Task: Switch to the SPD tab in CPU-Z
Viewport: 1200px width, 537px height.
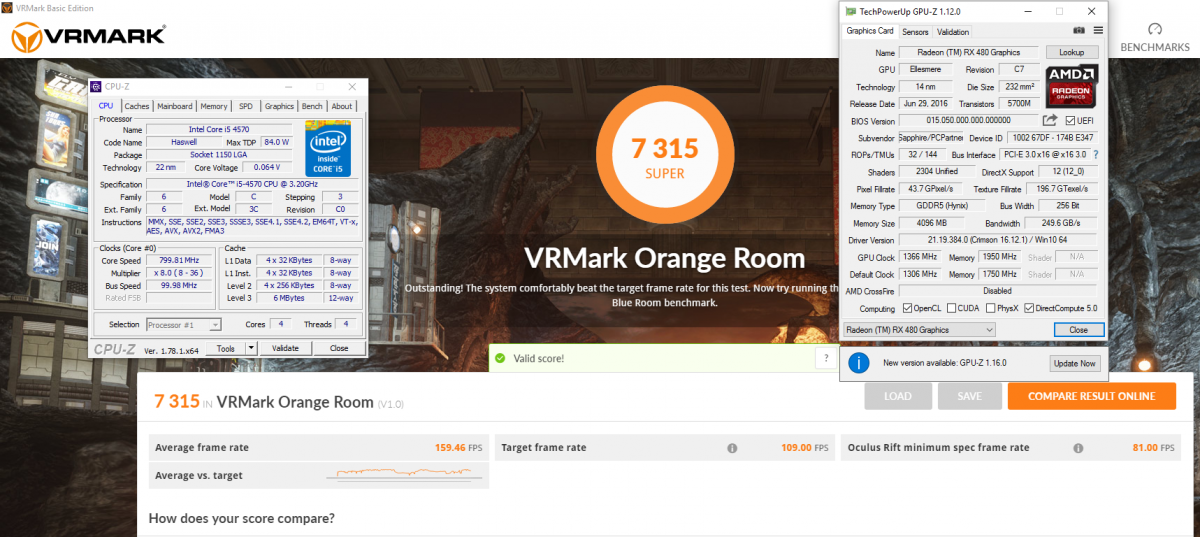Action: (x=245, y=106)
